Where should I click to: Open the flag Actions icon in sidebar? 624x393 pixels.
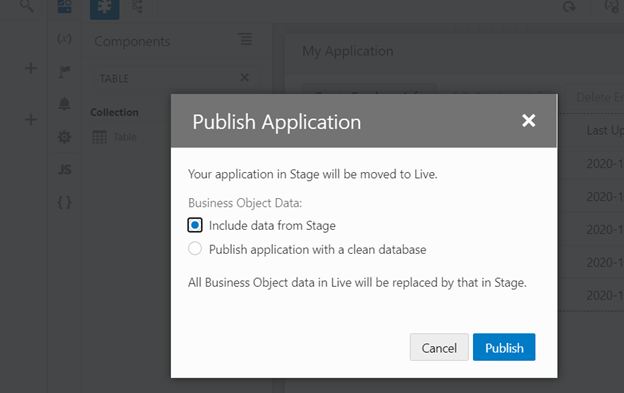point(64,72)
